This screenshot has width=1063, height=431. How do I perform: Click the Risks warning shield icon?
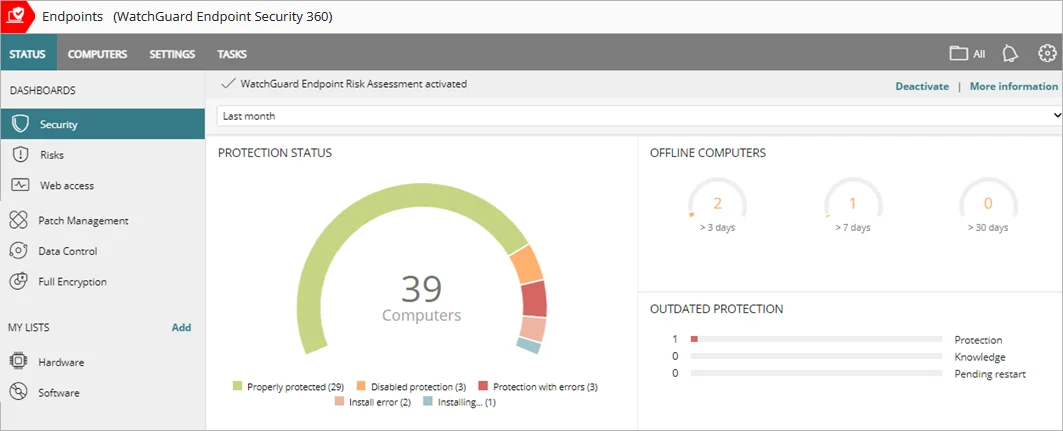pos(20,155)
